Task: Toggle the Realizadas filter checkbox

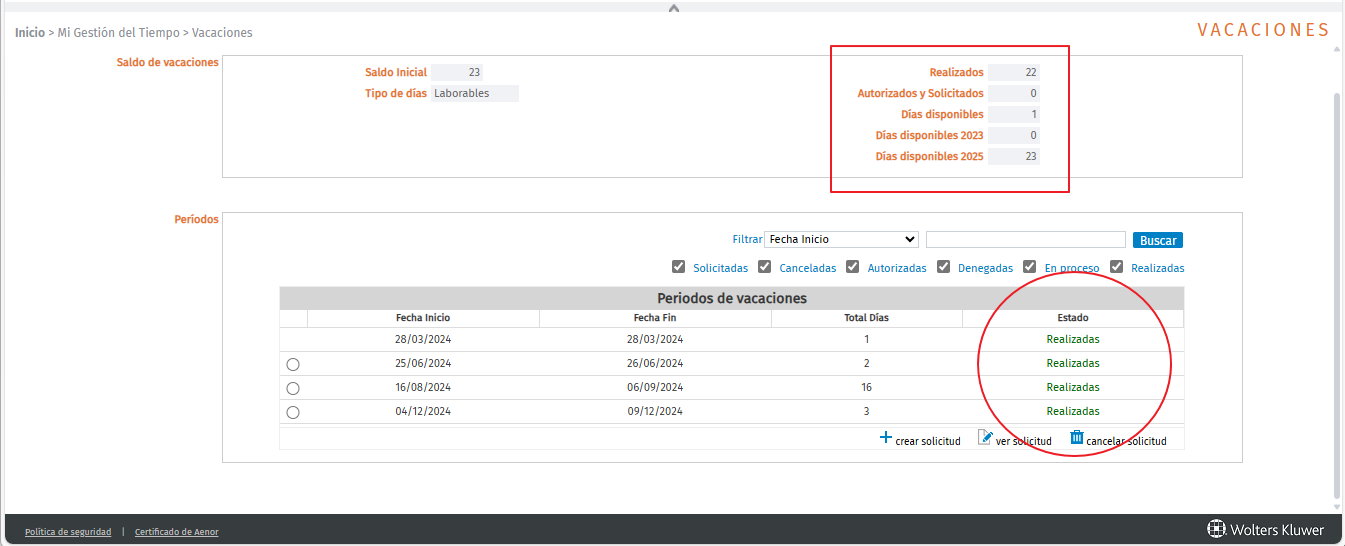Action: coord(1117,267)
